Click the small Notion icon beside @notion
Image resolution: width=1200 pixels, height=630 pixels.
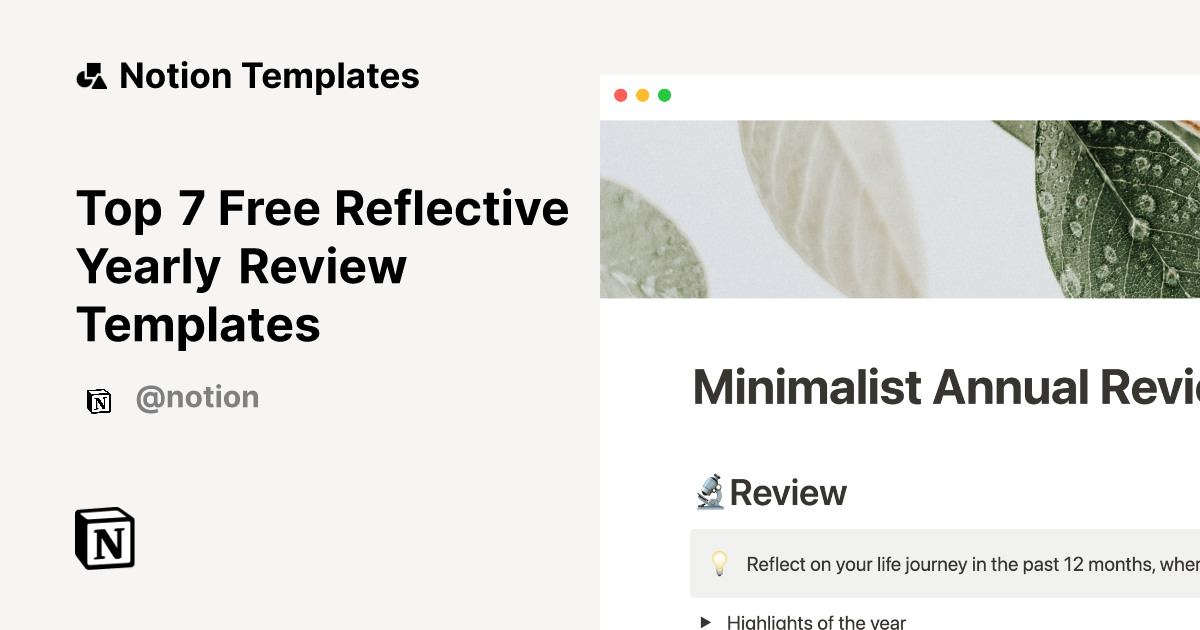coord(99,398)
